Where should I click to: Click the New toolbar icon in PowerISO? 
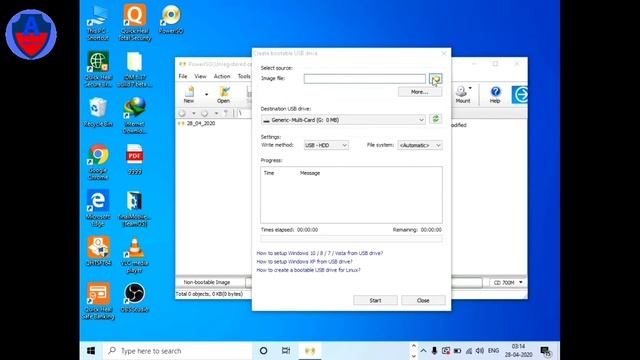coord(189,95)
